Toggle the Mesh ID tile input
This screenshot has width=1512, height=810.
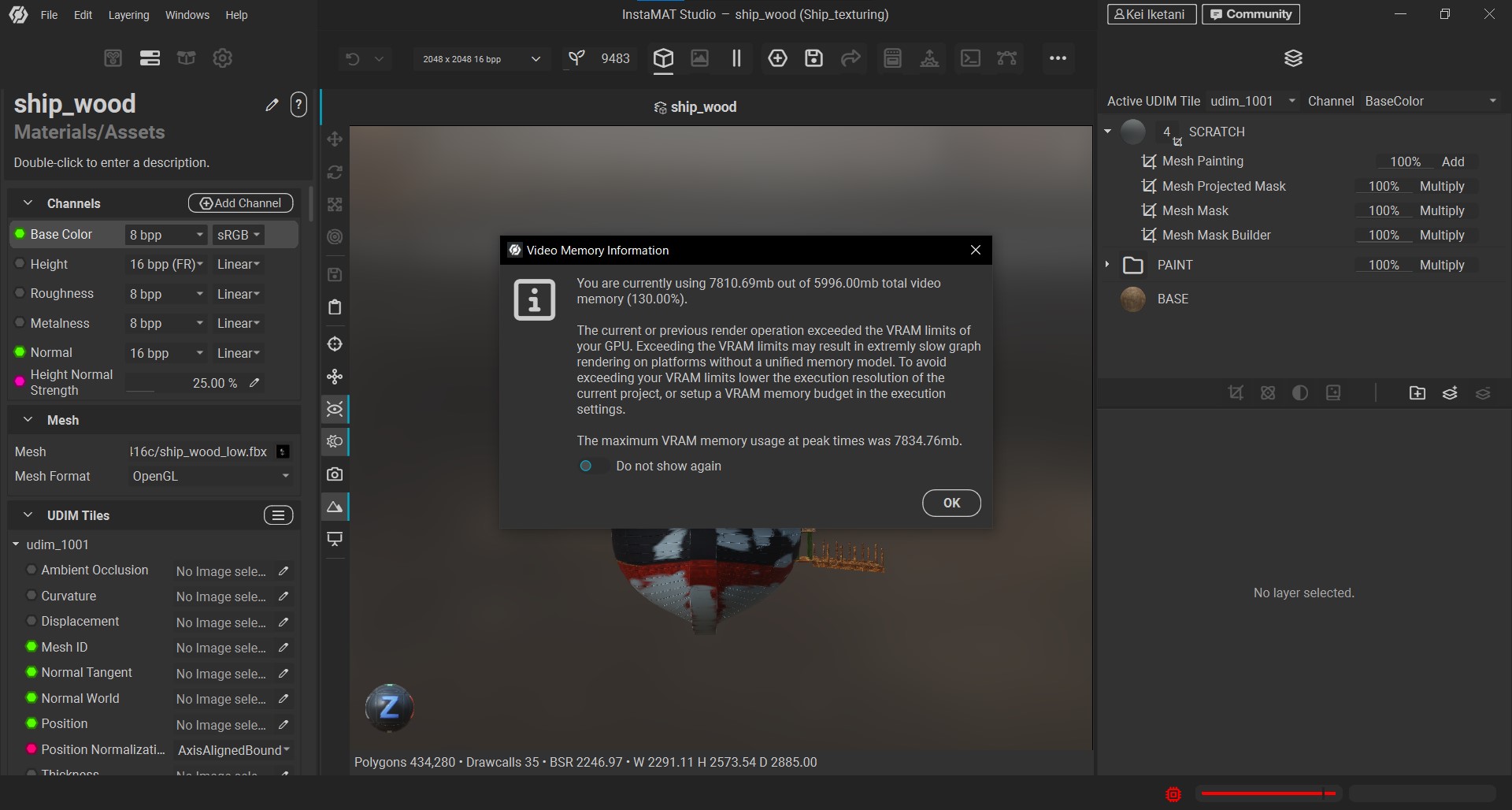pyautogui.click(x=31, y=647)
